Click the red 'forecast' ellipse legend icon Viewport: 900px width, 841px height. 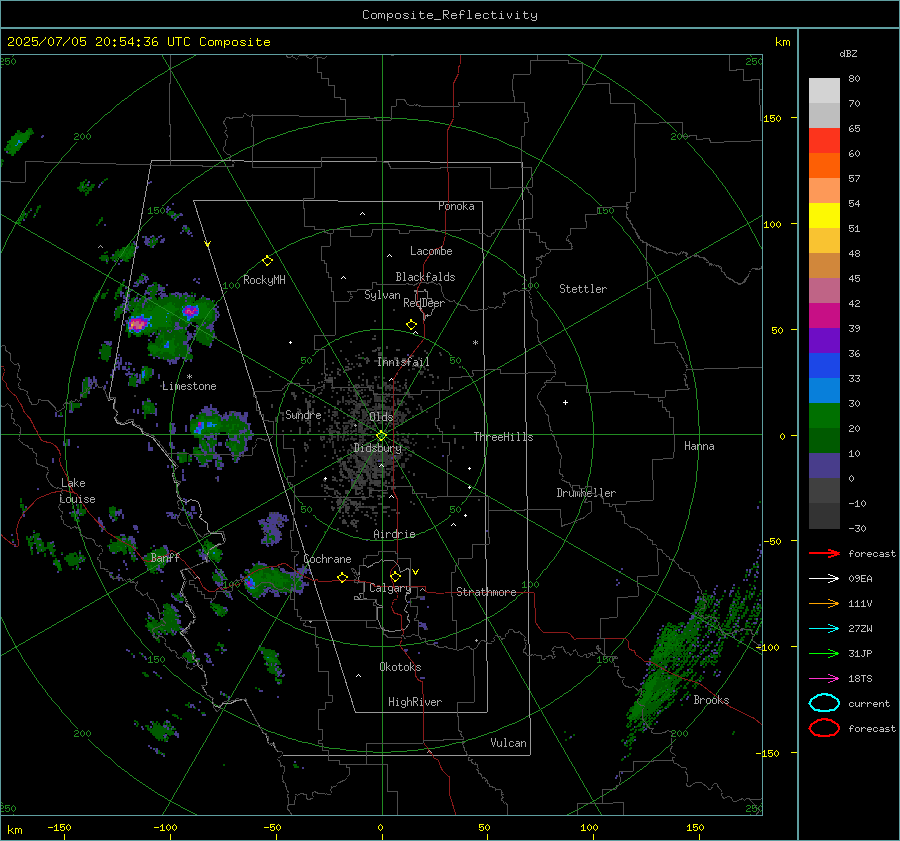click(x=824, y=728)
